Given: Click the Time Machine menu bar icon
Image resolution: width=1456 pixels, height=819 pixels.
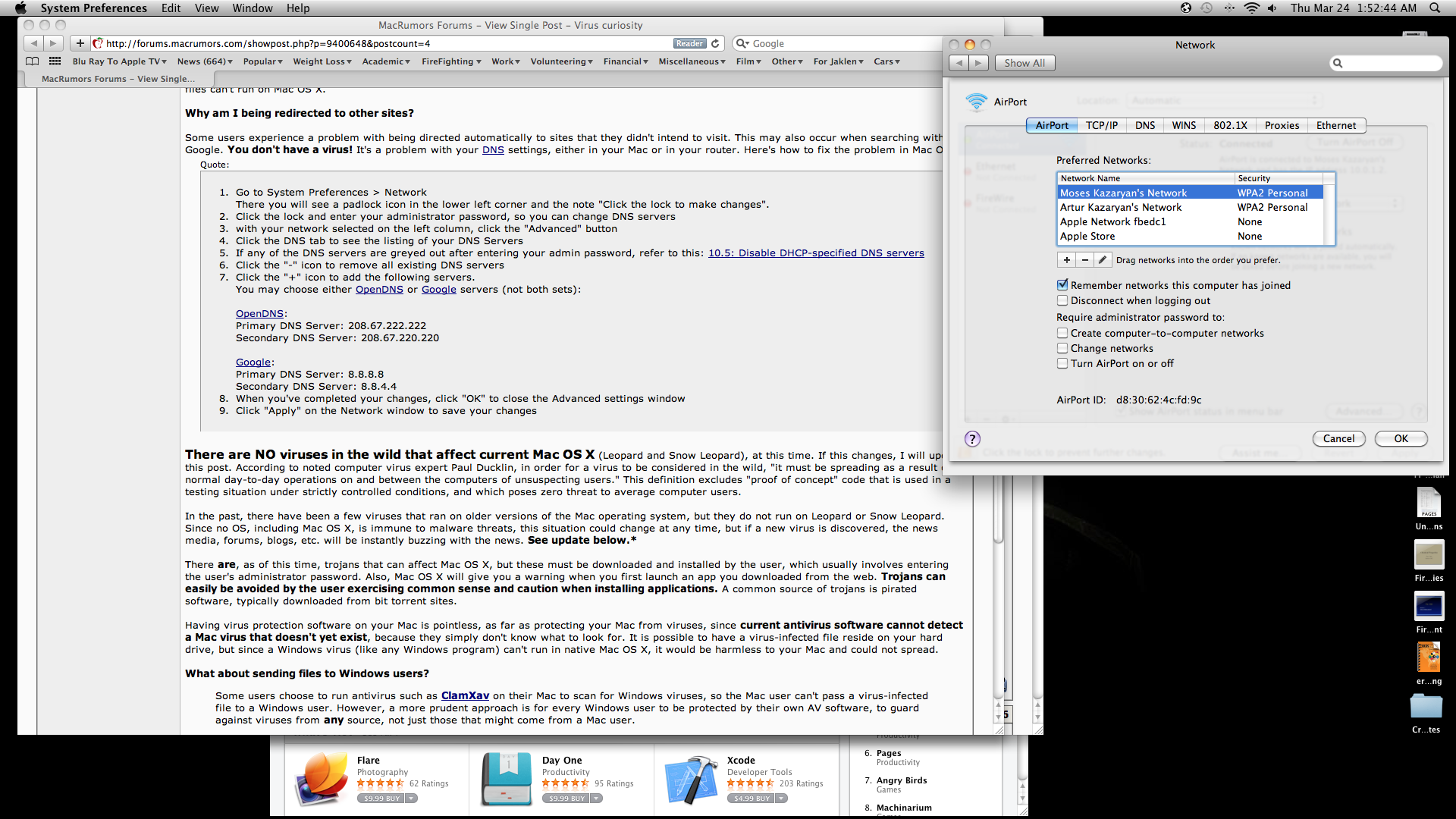Looking at the screenshot, I should tap(1207, 8).
